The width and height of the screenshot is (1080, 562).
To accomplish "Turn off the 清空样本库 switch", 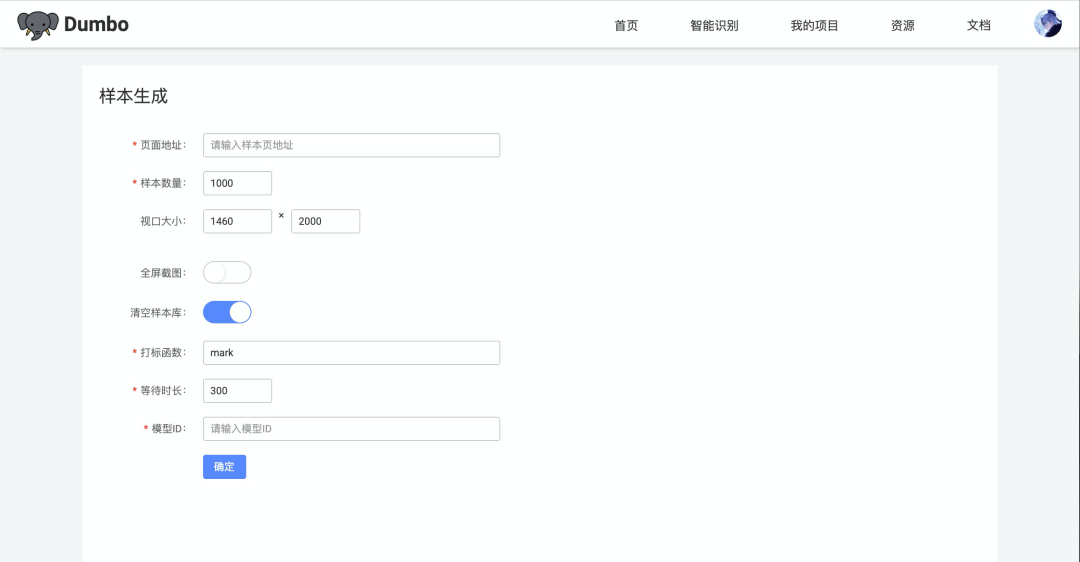I will (227, 312).
